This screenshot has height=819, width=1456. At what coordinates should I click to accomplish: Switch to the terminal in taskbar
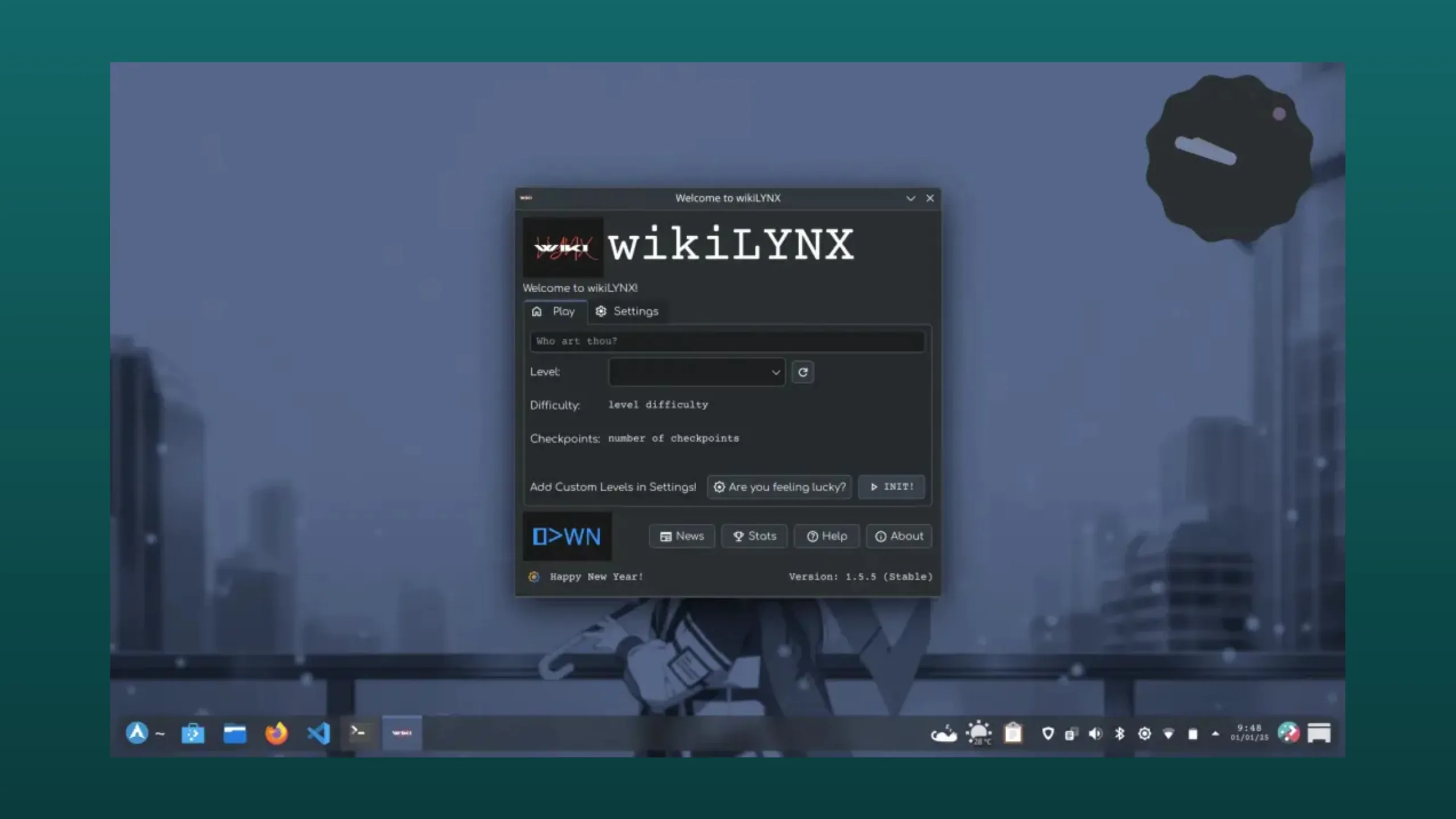point(359,733)
